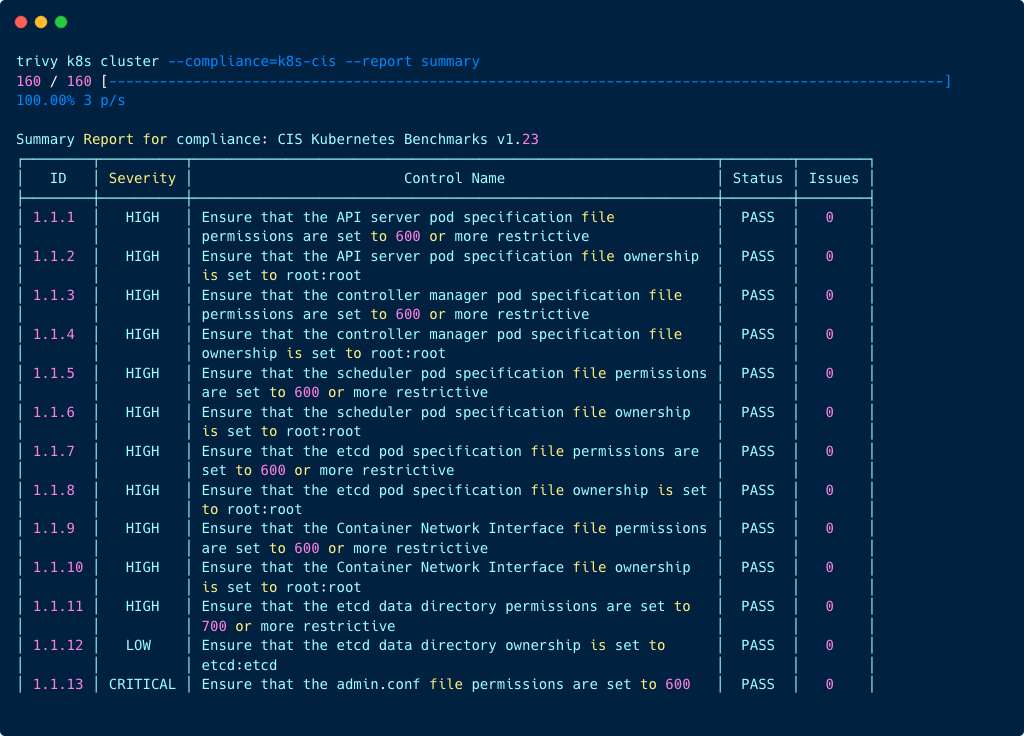Click the LOW severity cell
Image resolution: width=1024 pixels, height=736 pixels.
tap(138, 645)
